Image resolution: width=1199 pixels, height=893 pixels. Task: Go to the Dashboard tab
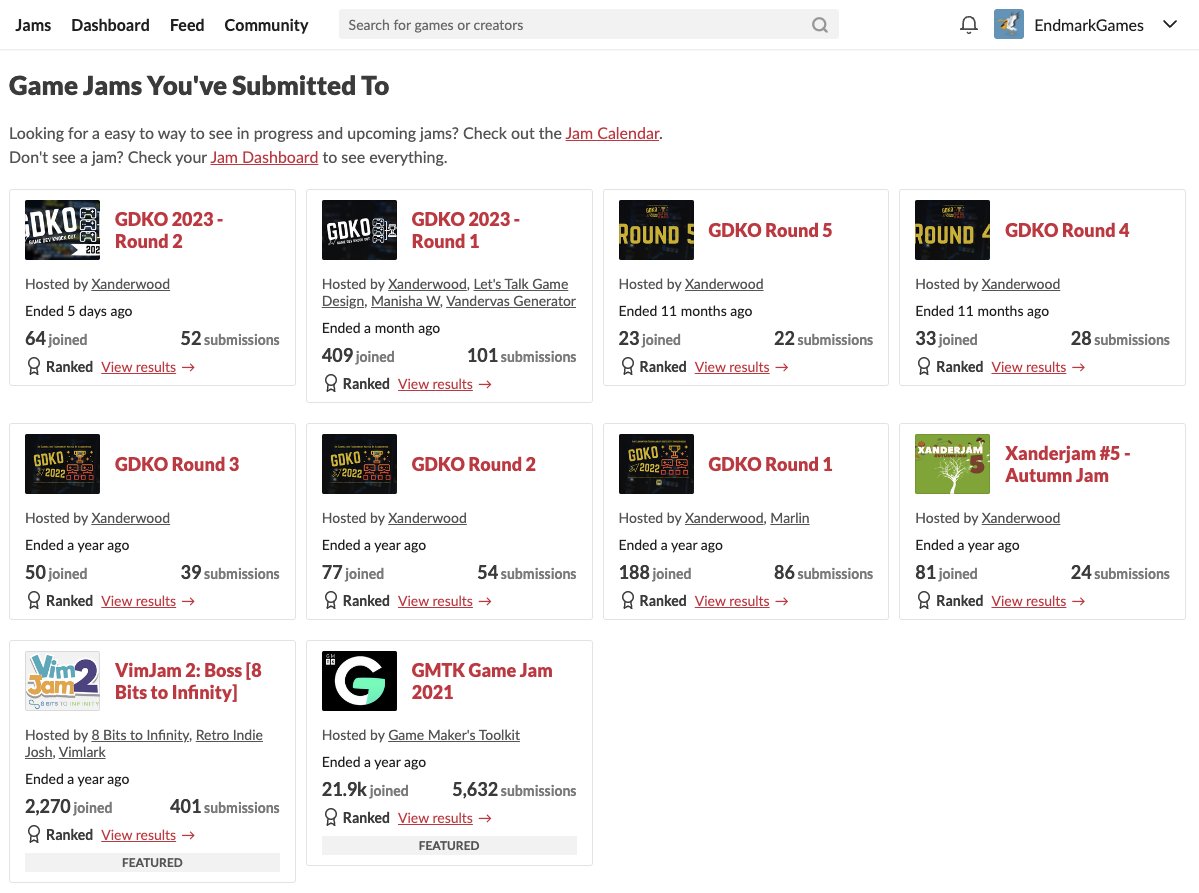[110, 25]
